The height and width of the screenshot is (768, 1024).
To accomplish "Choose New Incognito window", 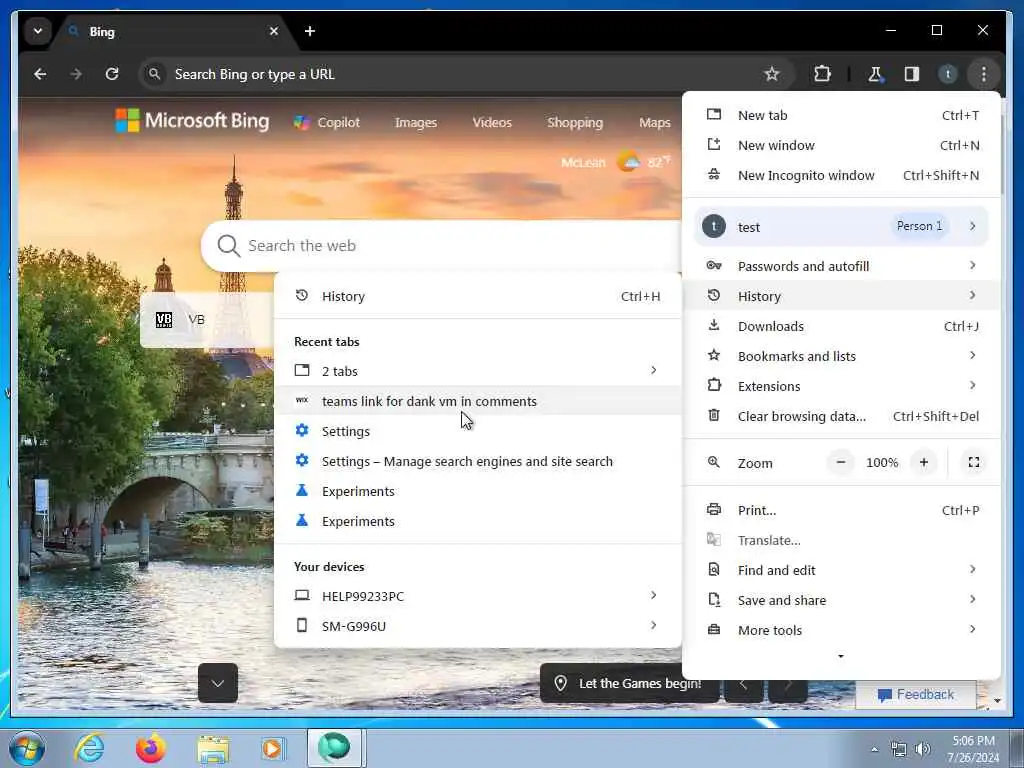I will (841, 176).
